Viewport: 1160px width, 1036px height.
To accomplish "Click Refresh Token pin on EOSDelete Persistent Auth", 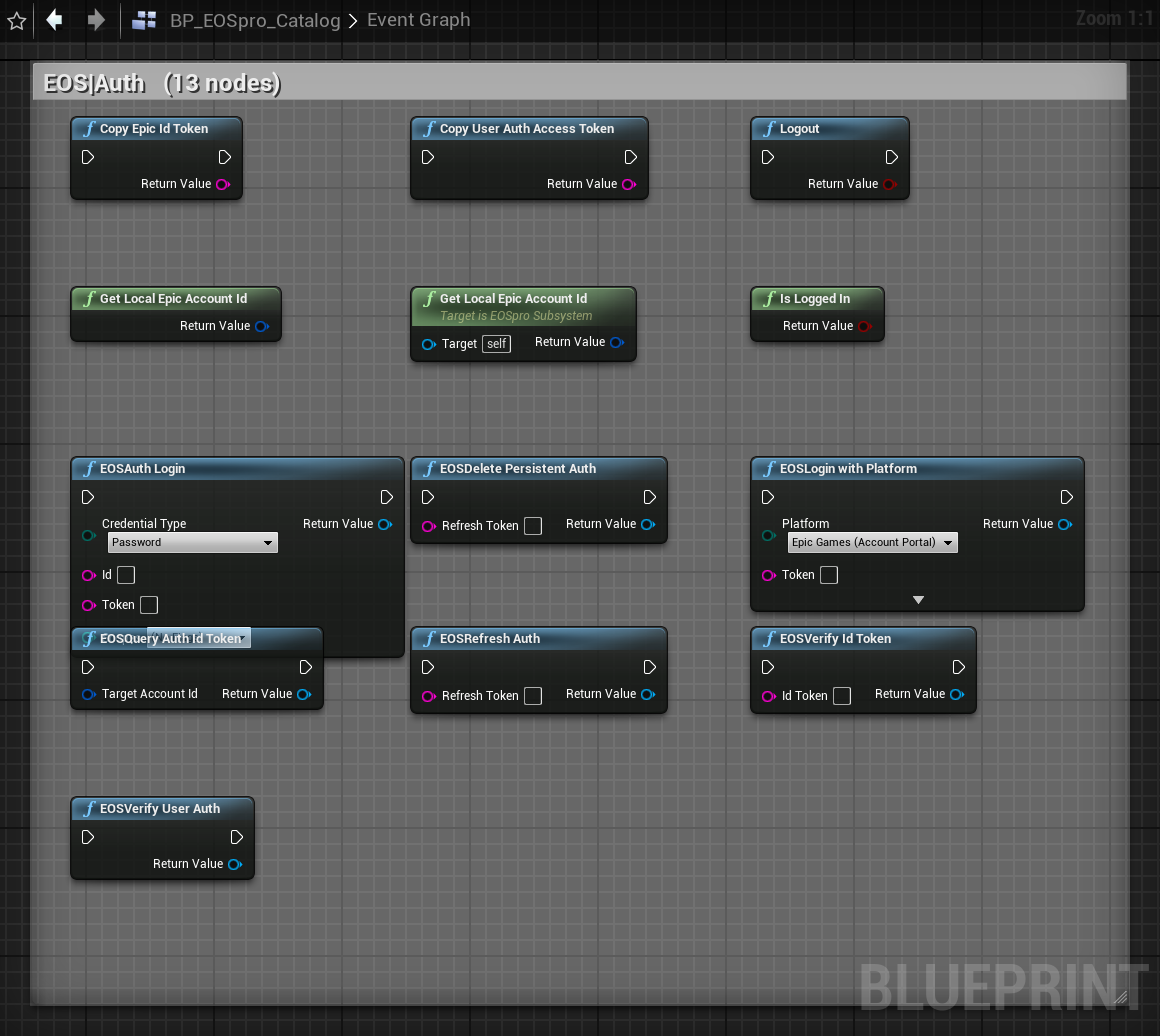I will click(x=428, y=526).
